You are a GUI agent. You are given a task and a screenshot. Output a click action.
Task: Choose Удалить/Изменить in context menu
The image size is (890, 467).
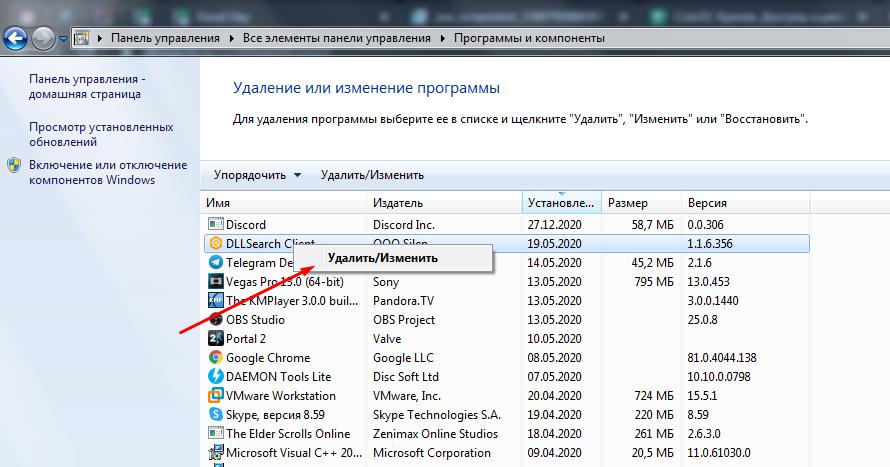click(392, 258)
